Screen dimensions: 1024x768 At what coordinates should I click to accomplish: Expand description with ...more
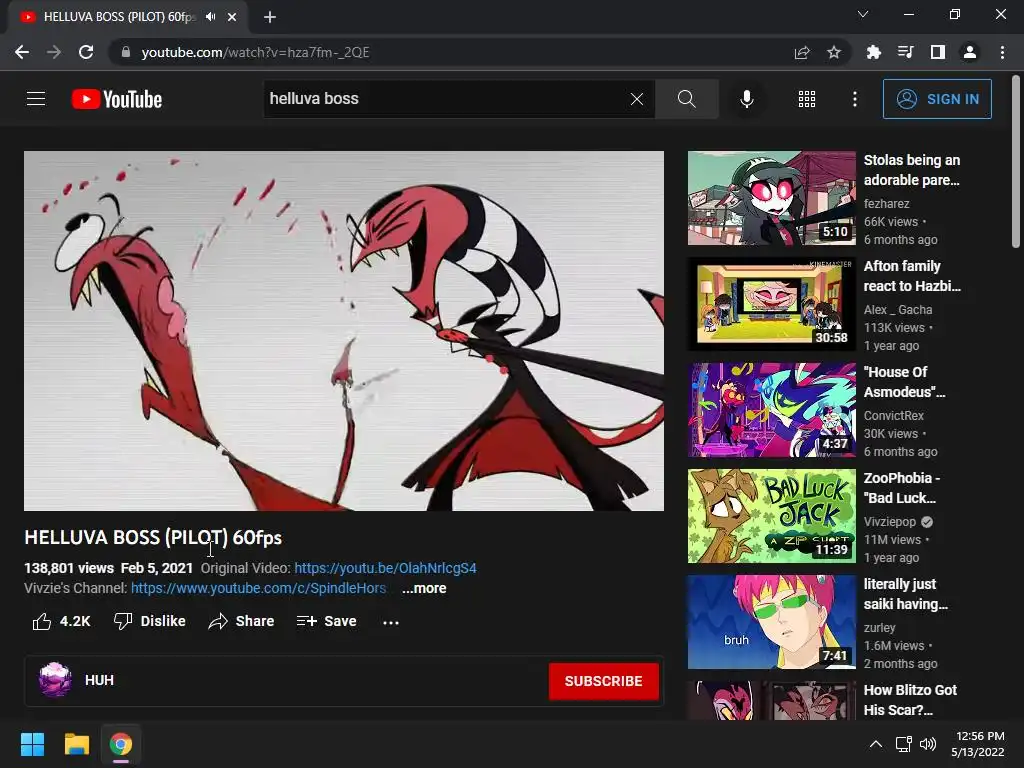[x=424, y=588]
